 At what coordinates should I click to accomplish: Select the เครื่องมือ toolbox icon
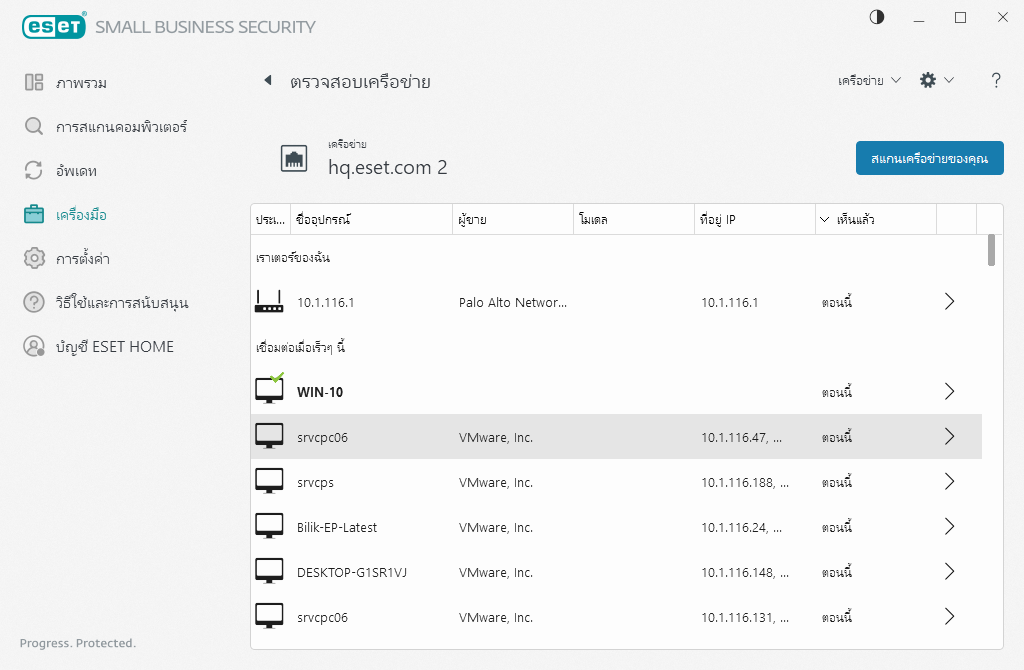click(x=34, y=215)
